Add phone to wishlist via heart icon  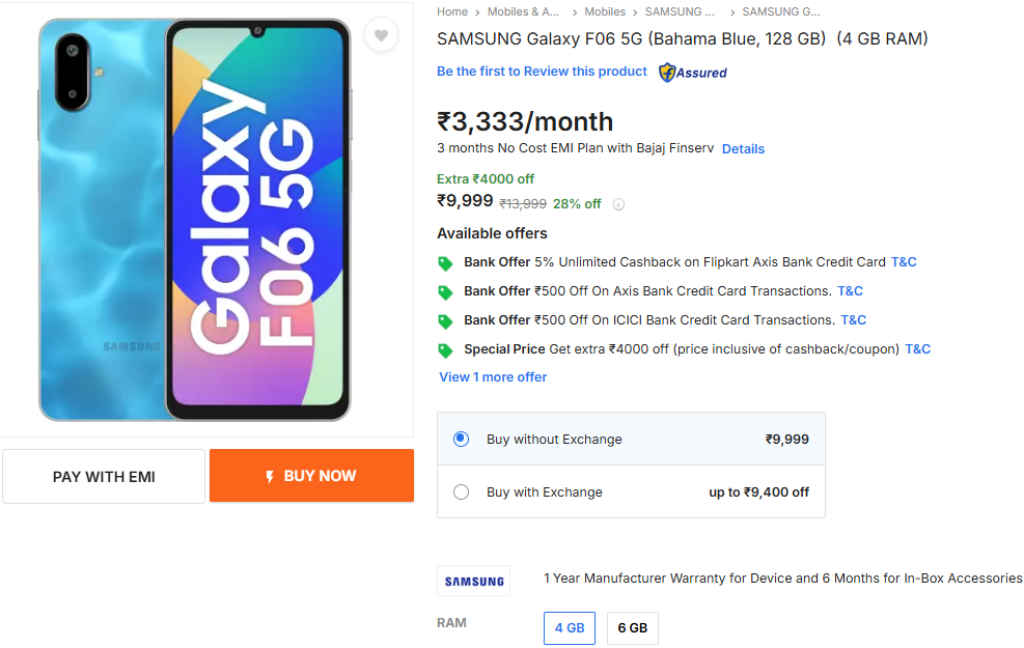coord(381,35)
